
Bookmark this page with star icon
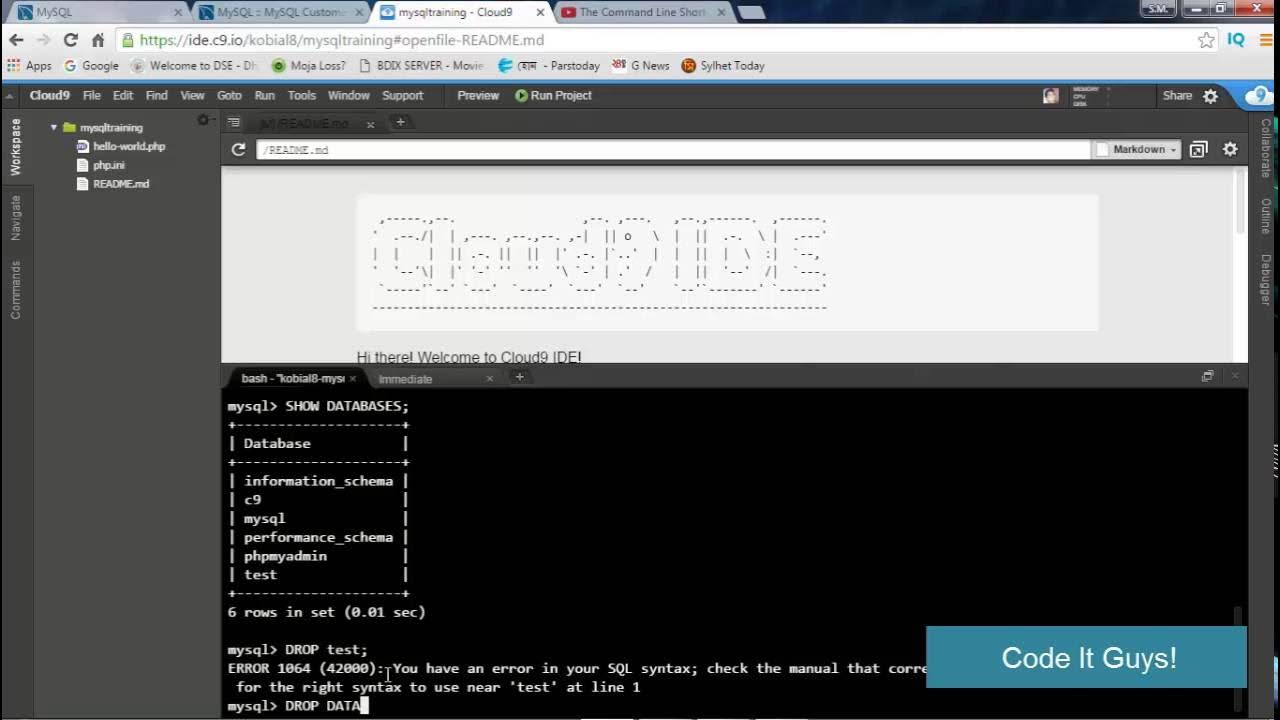[x=1206, y=40]
